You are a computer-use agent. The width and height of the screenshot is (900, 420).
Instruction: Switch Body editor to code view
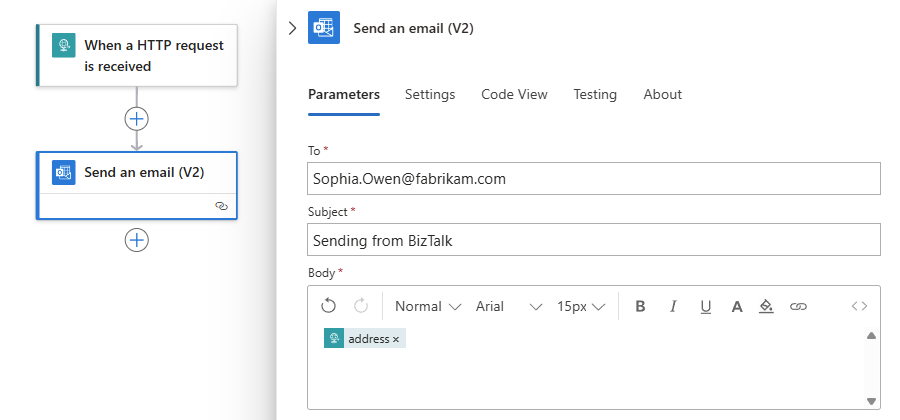pyautogui.click(x=859, y=306)
